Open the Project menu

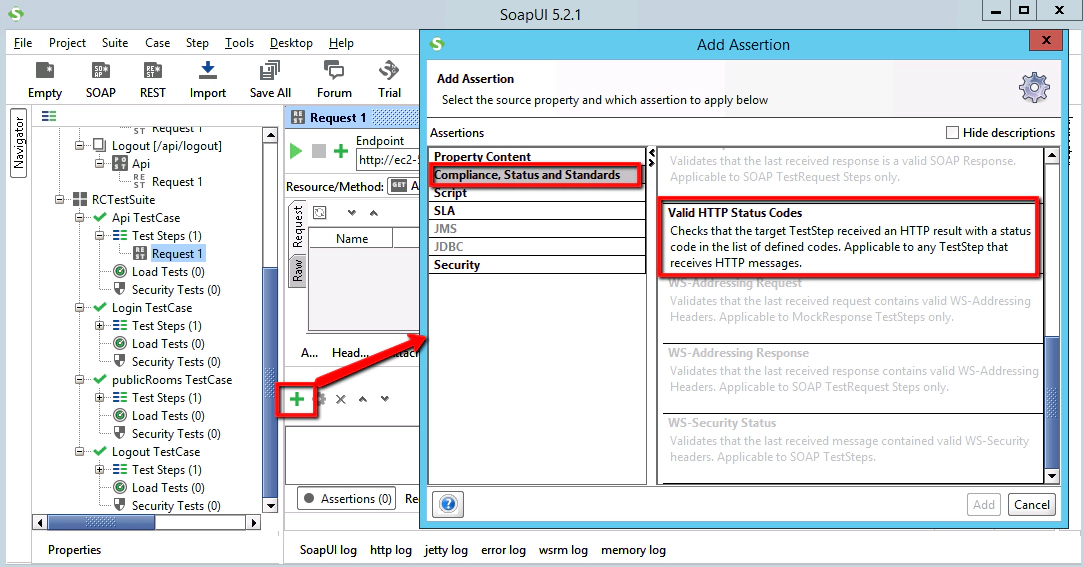coord(67,43)
